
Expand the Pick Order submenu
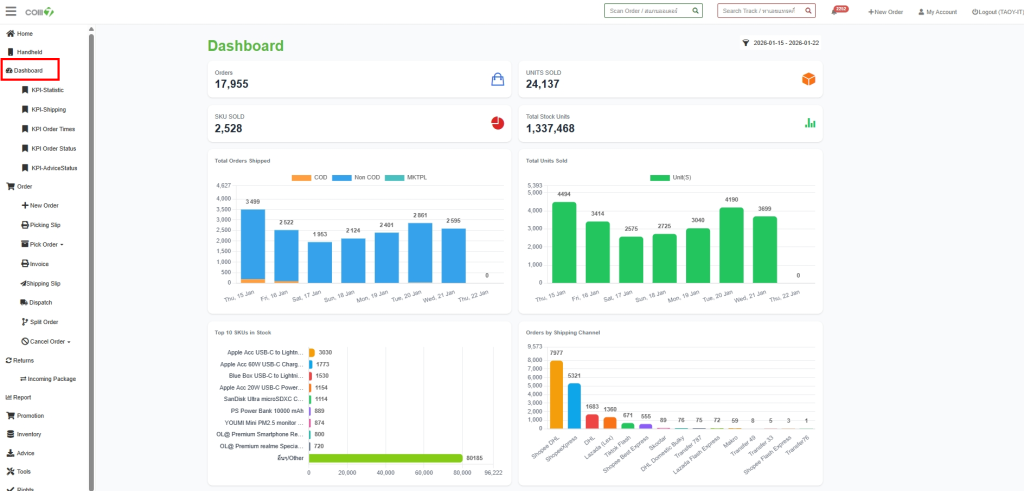point(47,244)
